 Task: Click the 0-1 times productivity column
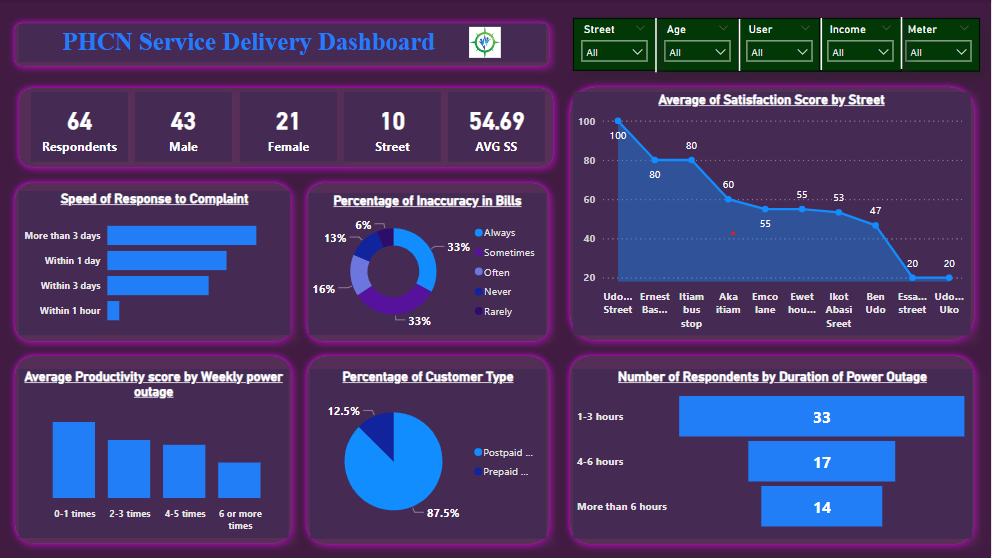pos(74,460)
